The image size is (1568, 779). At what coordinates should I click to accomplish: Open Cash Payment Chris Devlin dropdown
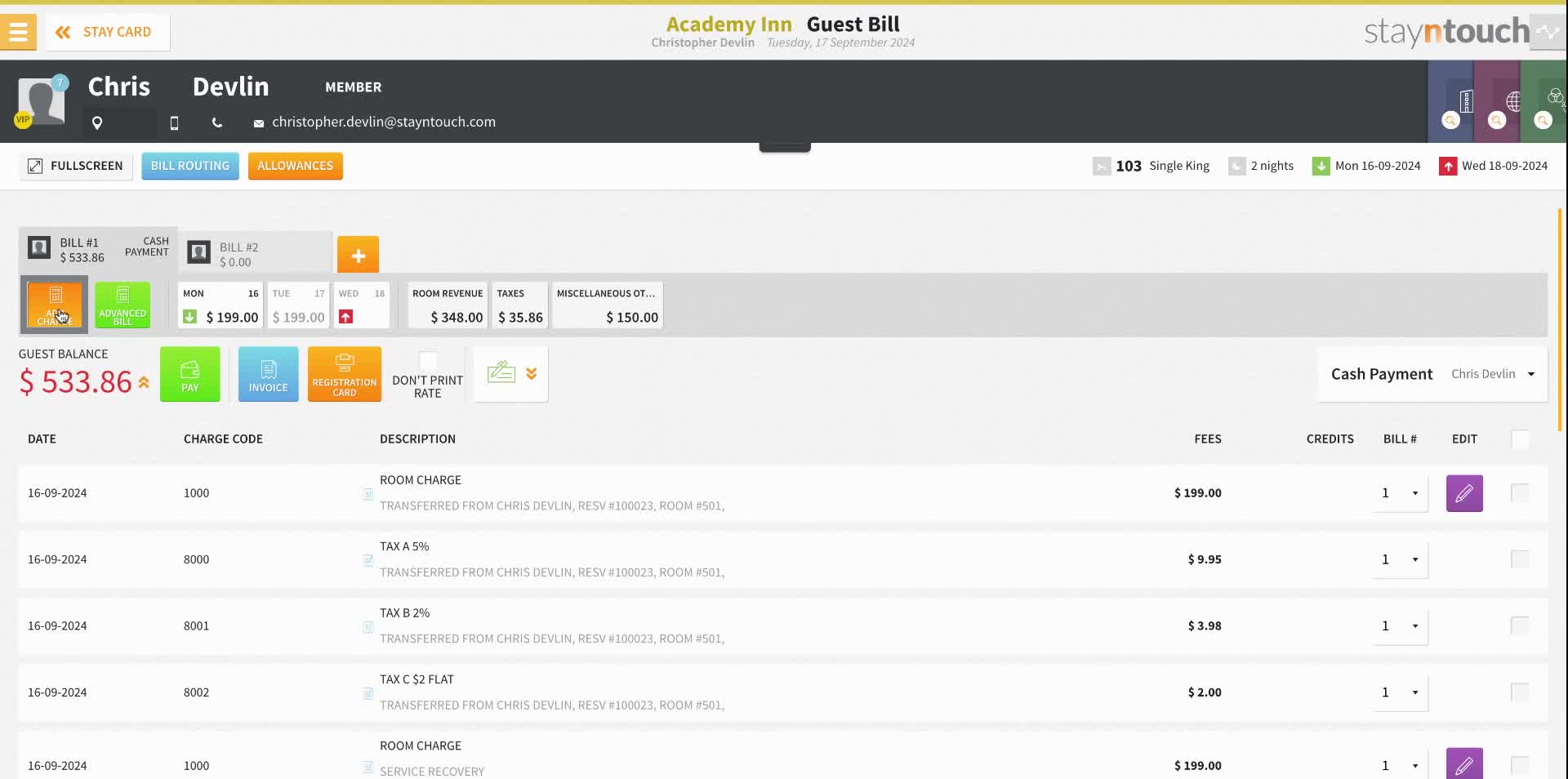1432,374
